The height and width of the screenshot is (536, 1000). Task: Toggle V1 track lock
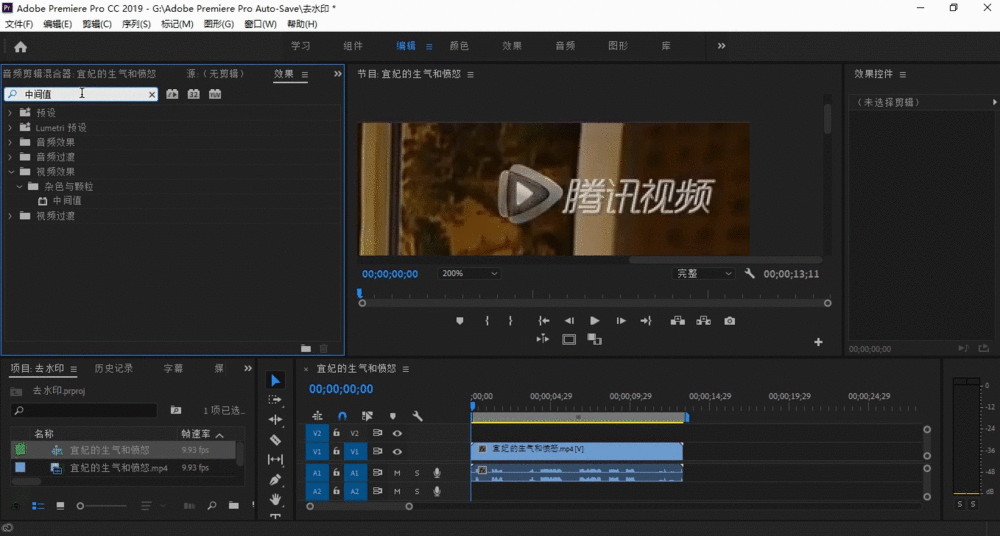pyautogui.click(x=336, y=451)
